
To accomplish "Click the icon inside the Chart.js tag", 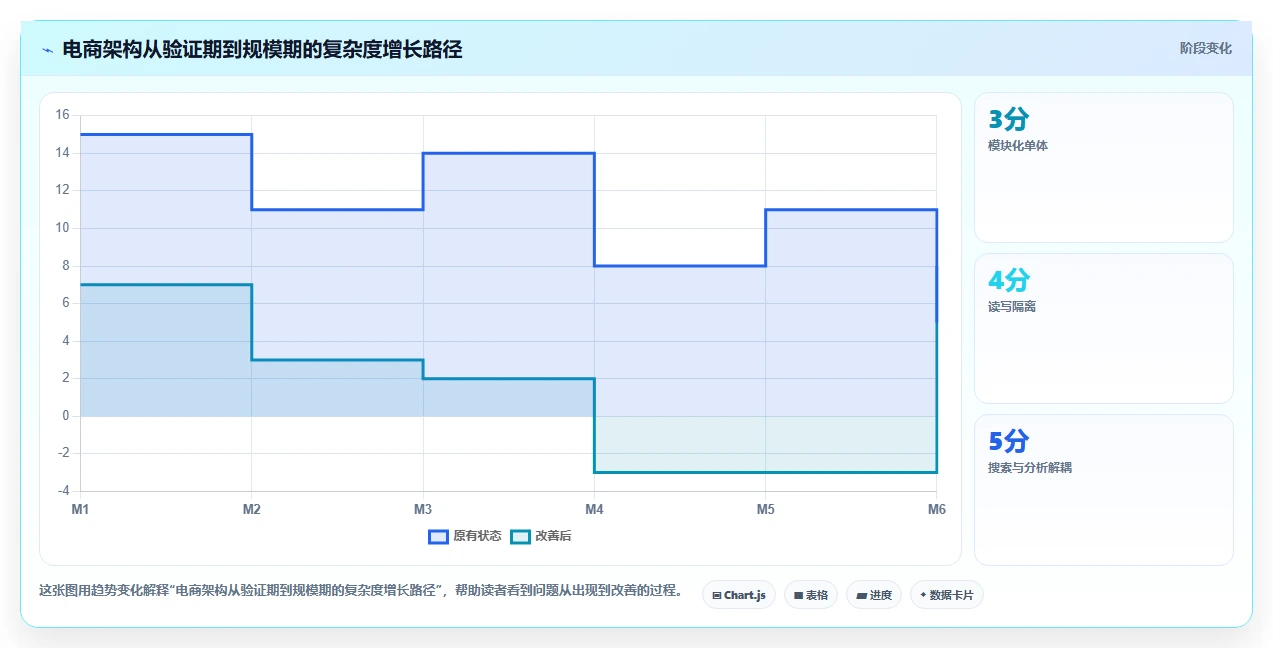I will [717, 595].
